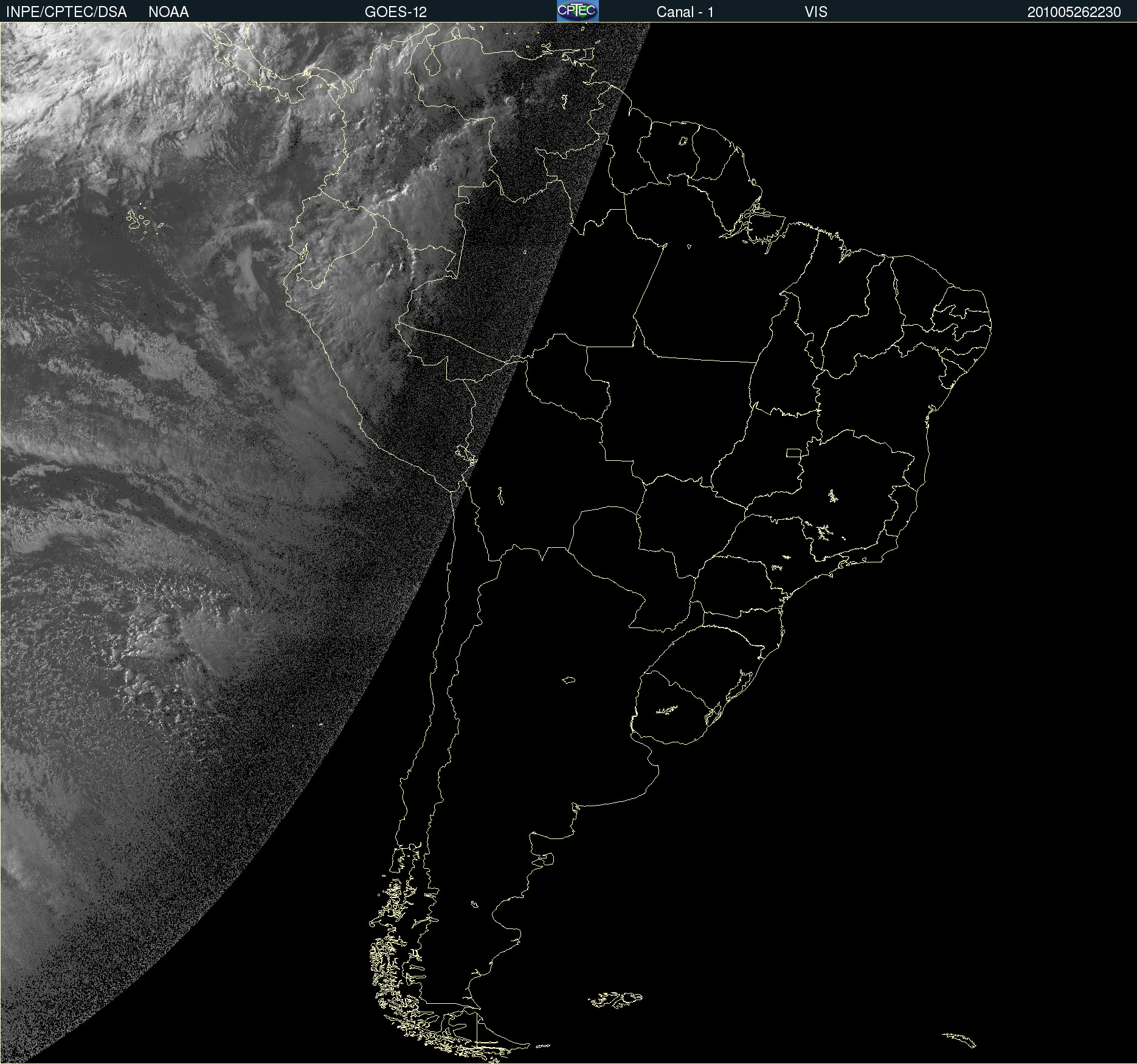1137x1064 pixels.
Task: Click the INPE/CPTEC/DSA label
Action: [x=66, y=12]
